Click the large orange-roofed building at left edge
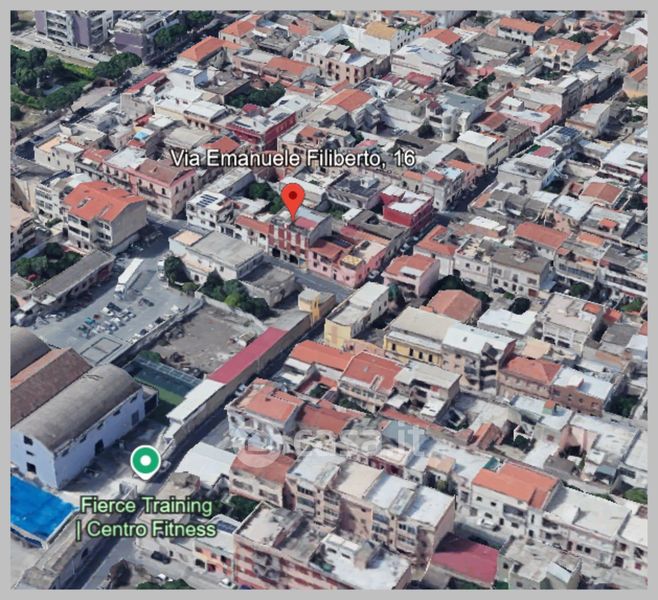 coord(100,212)
